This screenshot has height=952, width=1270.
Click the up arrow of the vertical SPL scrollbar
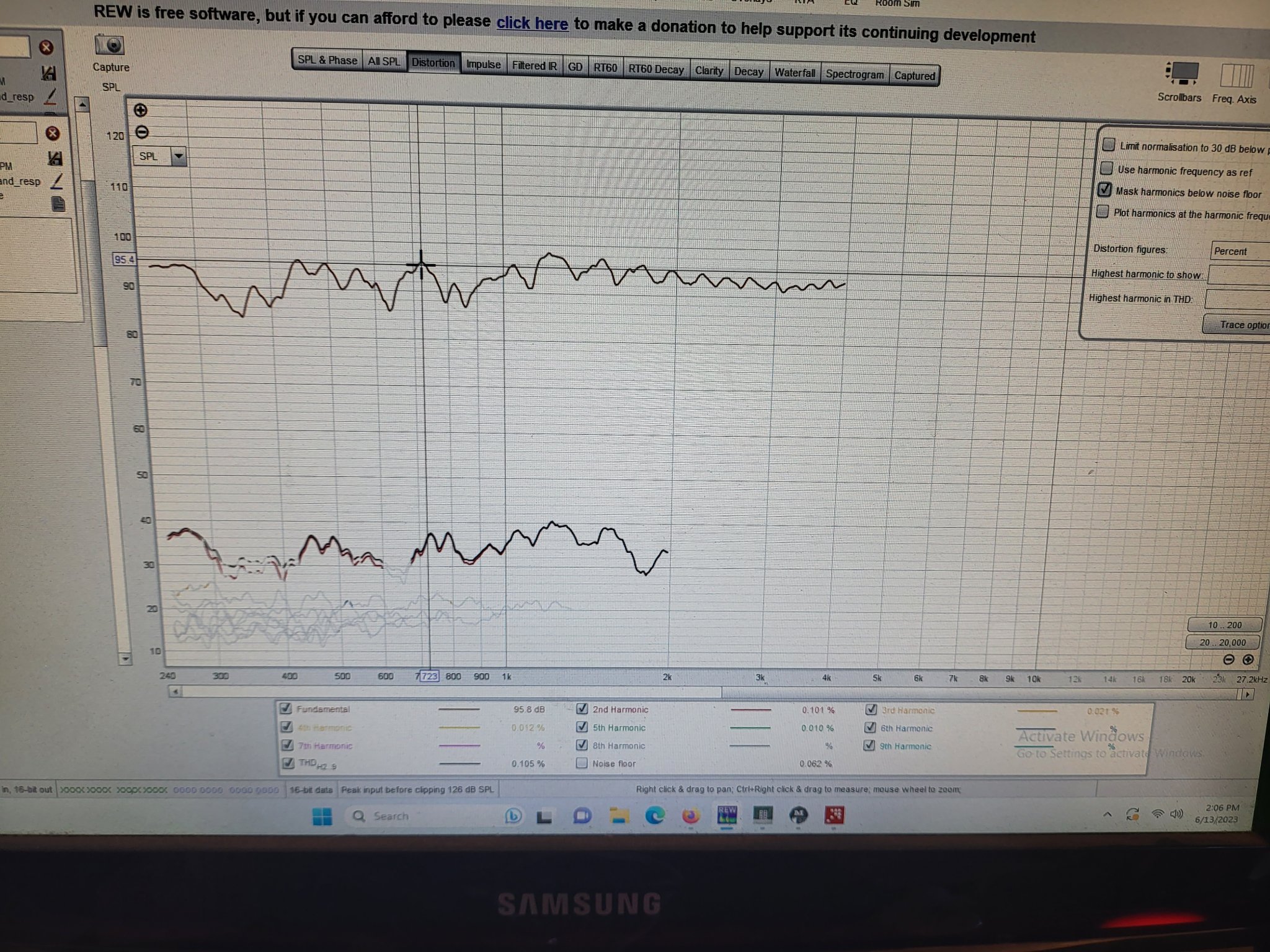82,106
